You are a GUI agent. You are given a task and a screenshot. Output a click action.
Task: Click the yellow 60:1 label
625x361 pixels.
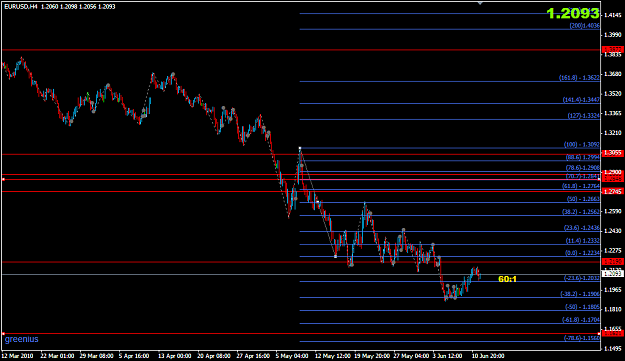507,279
